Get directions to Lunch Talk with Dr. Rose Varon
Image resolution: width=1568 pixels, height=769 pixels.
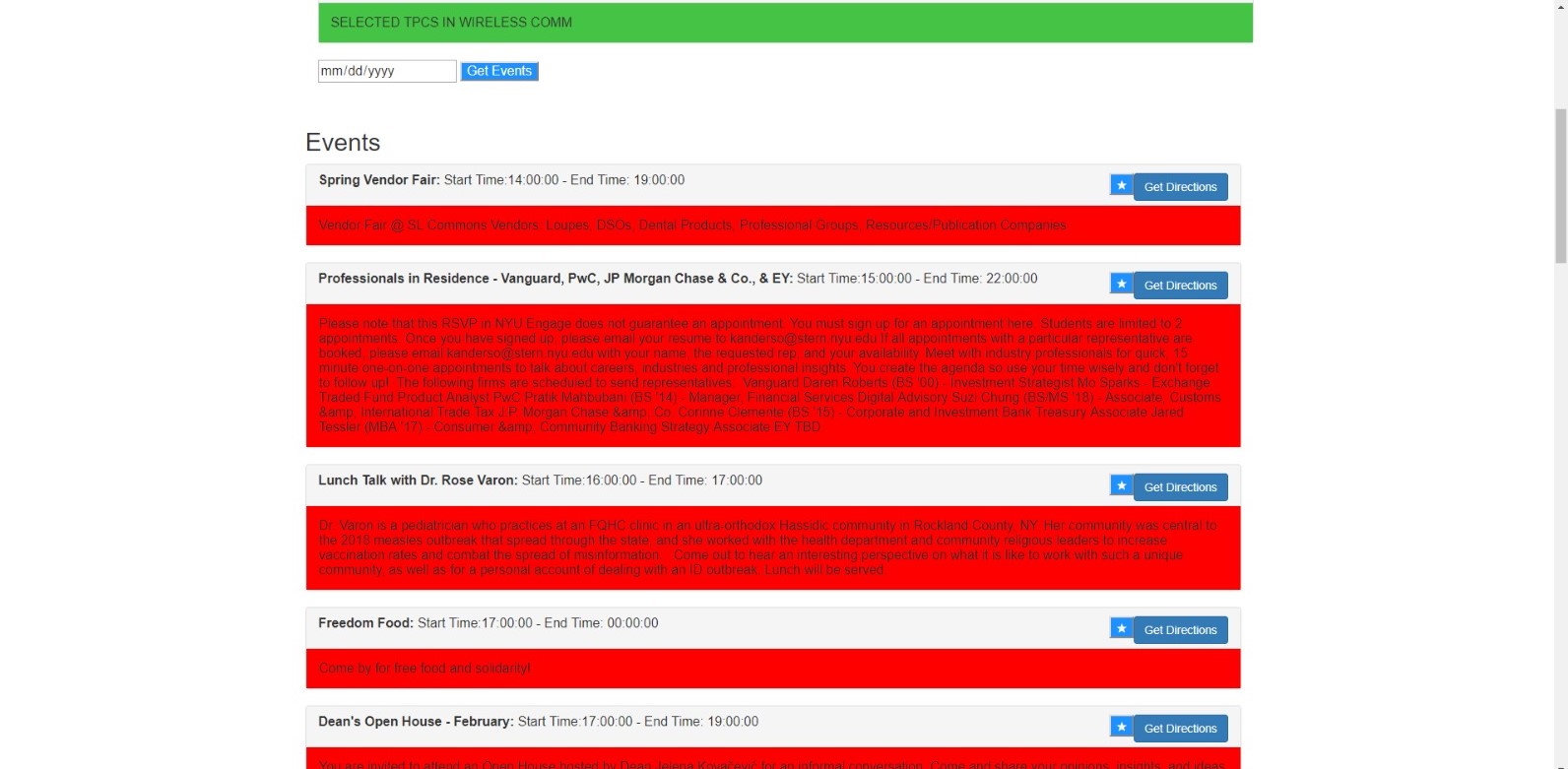(x=1180, y=487)
